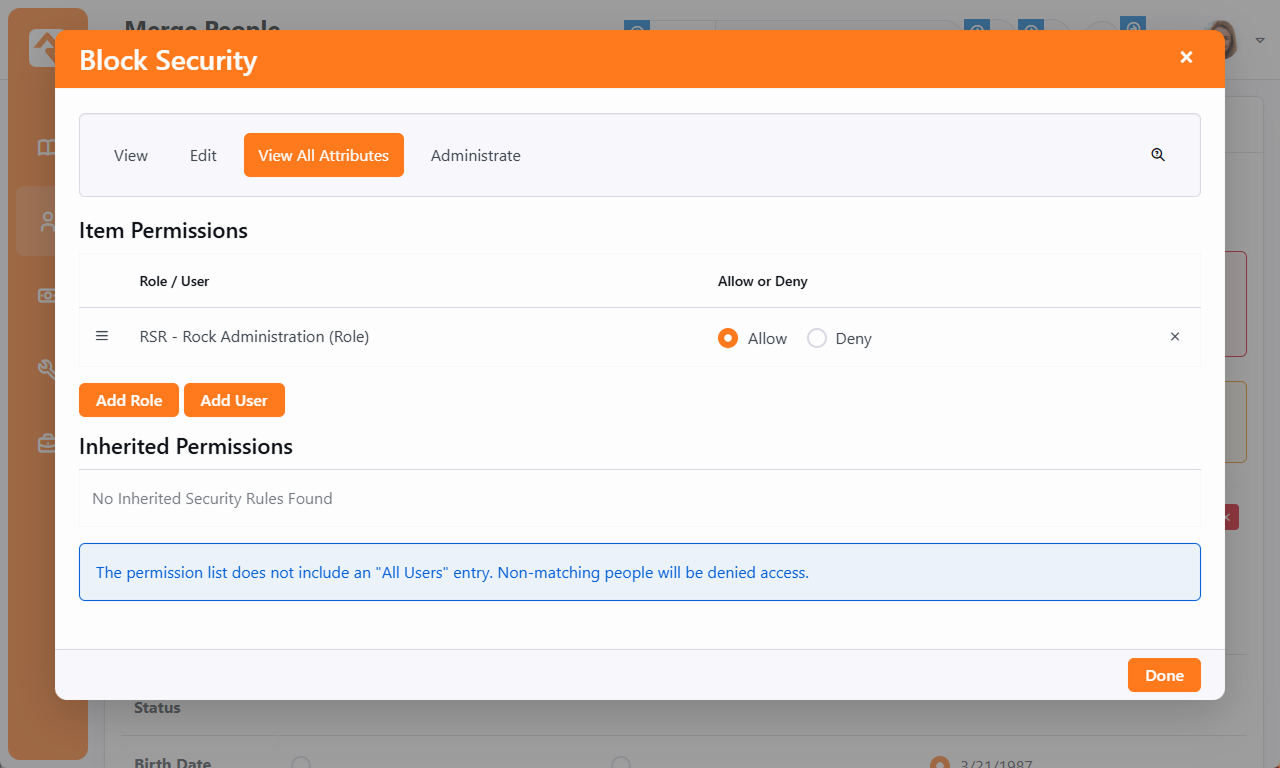This screenshot has width=1280, height=768.
Task: Select the Birth Date 3/21/1987 radio option
Action: pyautogui.click(x=939, y=764)
